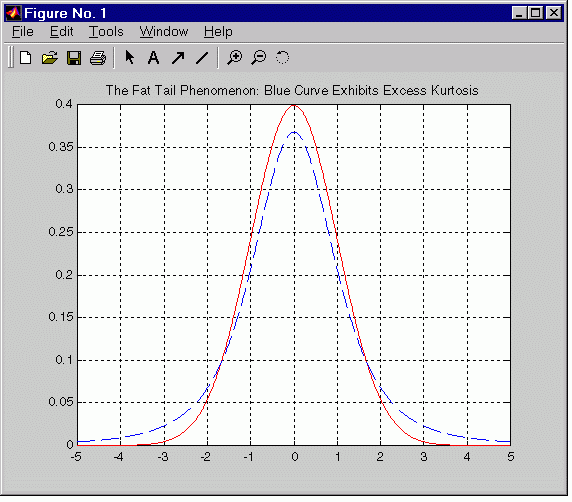The height and width of the screenshot is (502, 572).
Task: Open the File menu
Action: [x=23, y=32]
